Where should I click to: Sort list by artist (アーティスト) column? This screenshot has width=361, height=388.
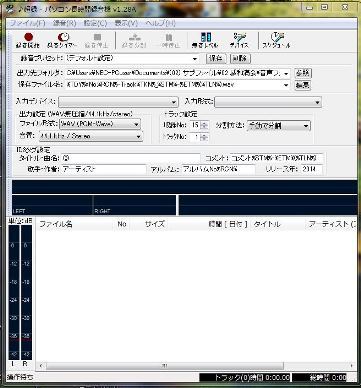[x=331, y=224]
